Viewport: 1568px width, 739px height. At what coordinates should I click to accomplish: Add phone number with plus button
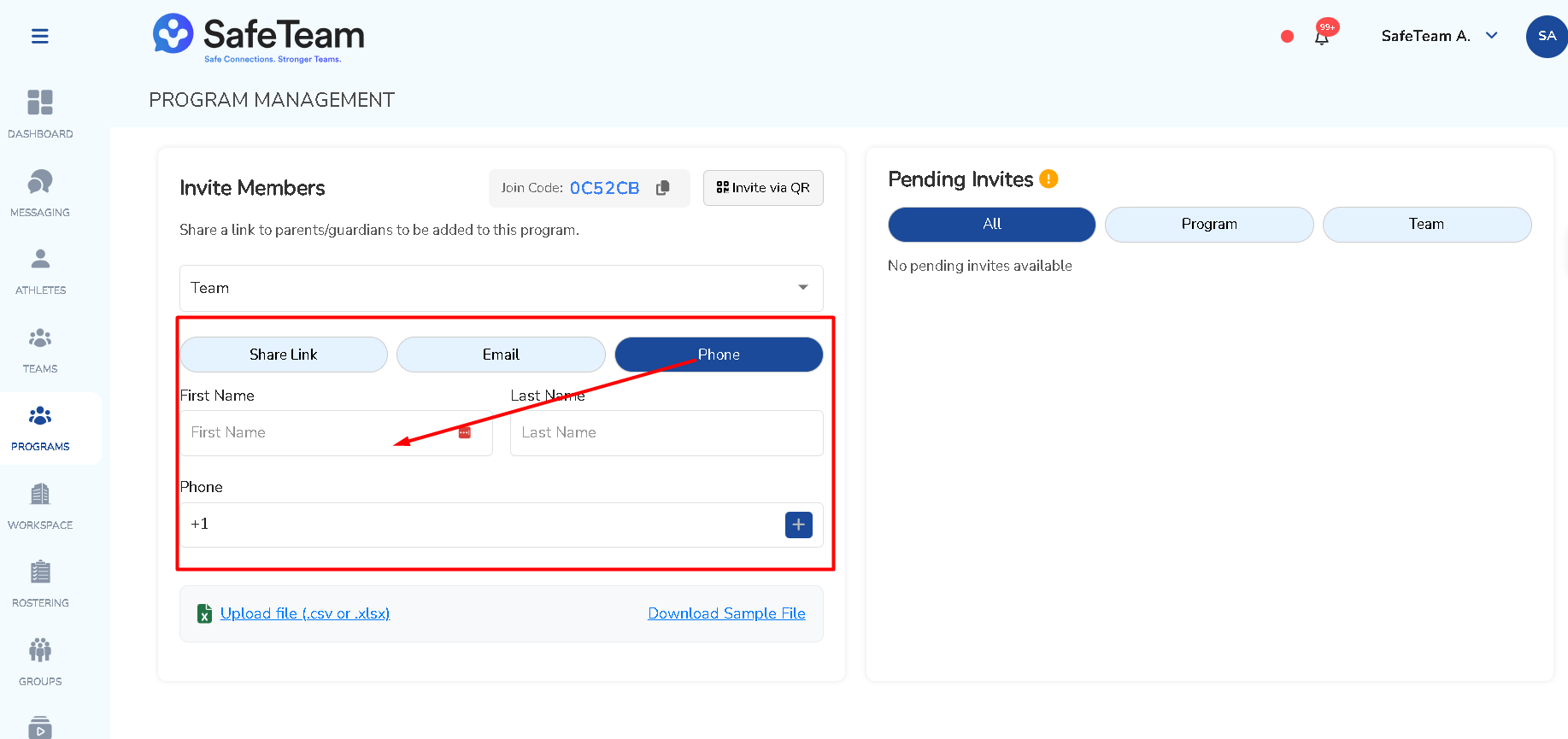[799, 525]
